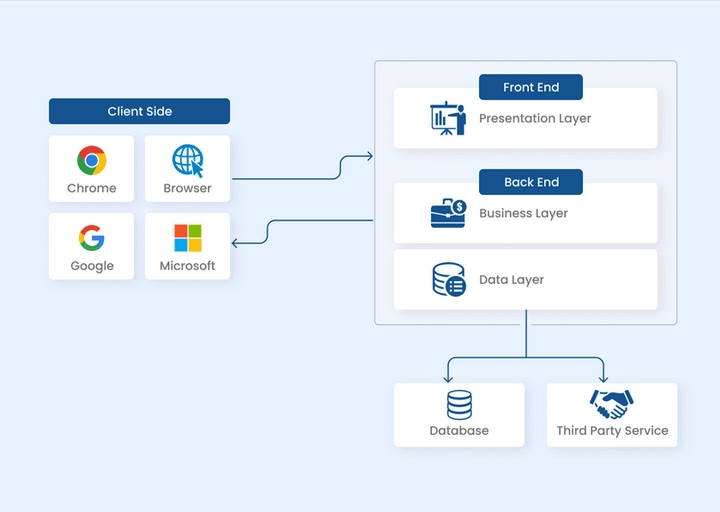Click the Business Layer briefcase icon
The width and height of the screenshot is (720, 512).
click(x=448, y=213)
